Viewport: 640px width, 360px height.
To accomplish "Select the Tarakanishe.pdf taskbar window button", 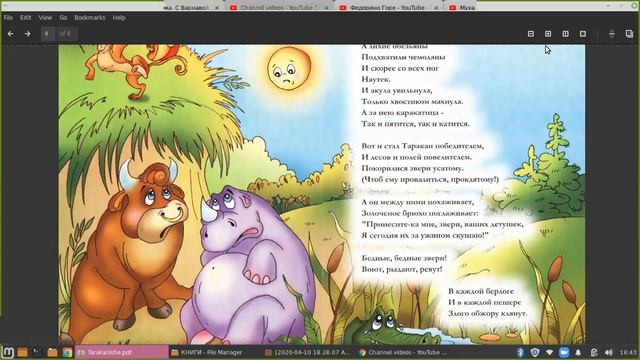I will [121, 352].
